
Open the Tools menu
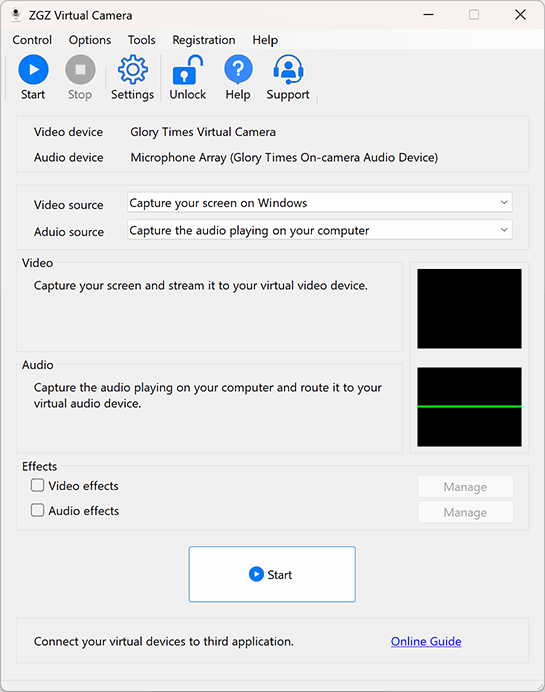[x=142, y=40]
